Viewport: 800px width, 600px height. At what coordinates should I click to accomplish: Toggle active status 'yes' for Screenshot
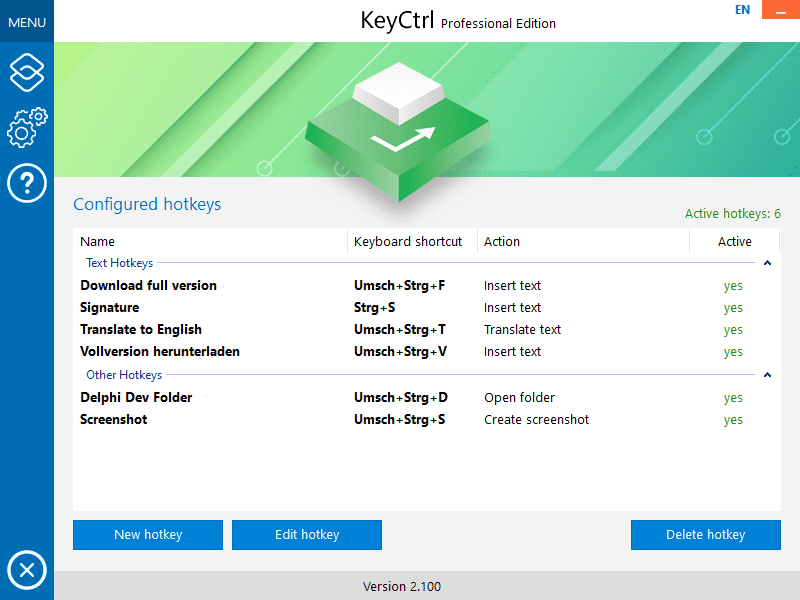pyautogui.click(x=733, y=420)
